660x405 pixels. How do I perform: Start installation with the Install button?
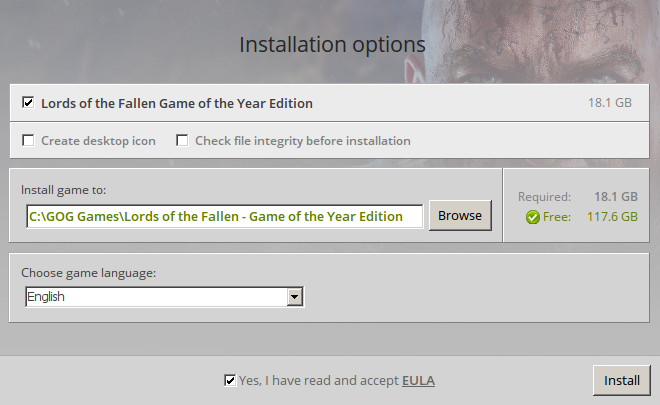tap(622, 381)
